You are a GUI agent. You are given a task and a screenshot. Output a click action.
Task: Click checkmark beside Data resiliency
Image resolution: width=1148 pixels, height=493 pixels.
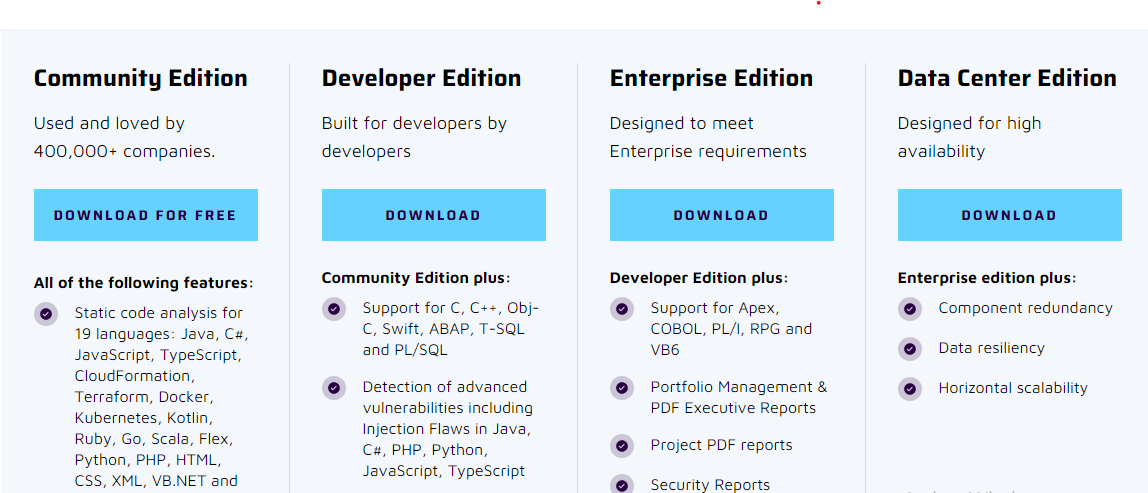[x=910, y=349]
